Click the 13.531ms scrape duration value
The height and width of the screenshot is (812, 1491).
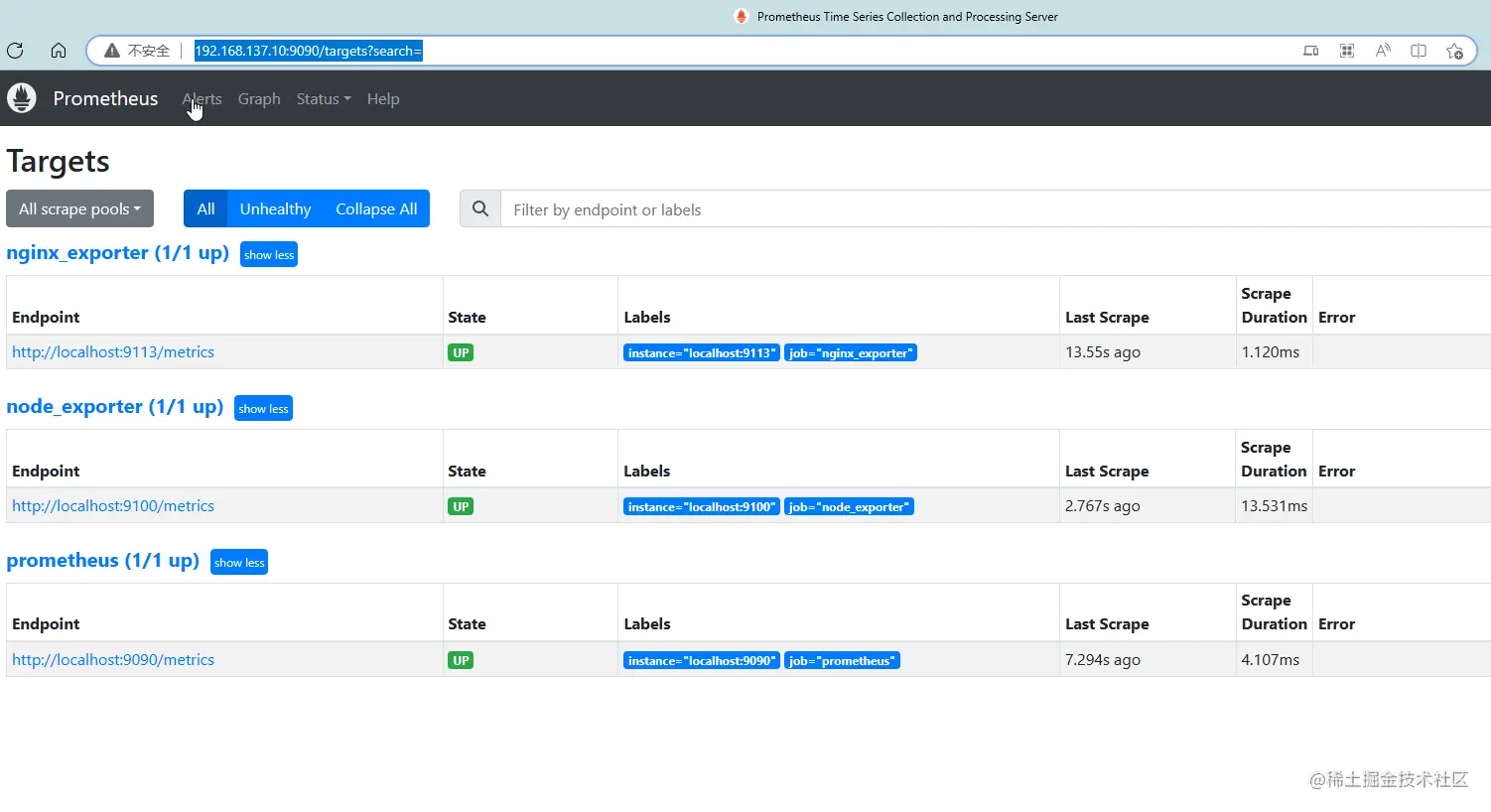1275,506
